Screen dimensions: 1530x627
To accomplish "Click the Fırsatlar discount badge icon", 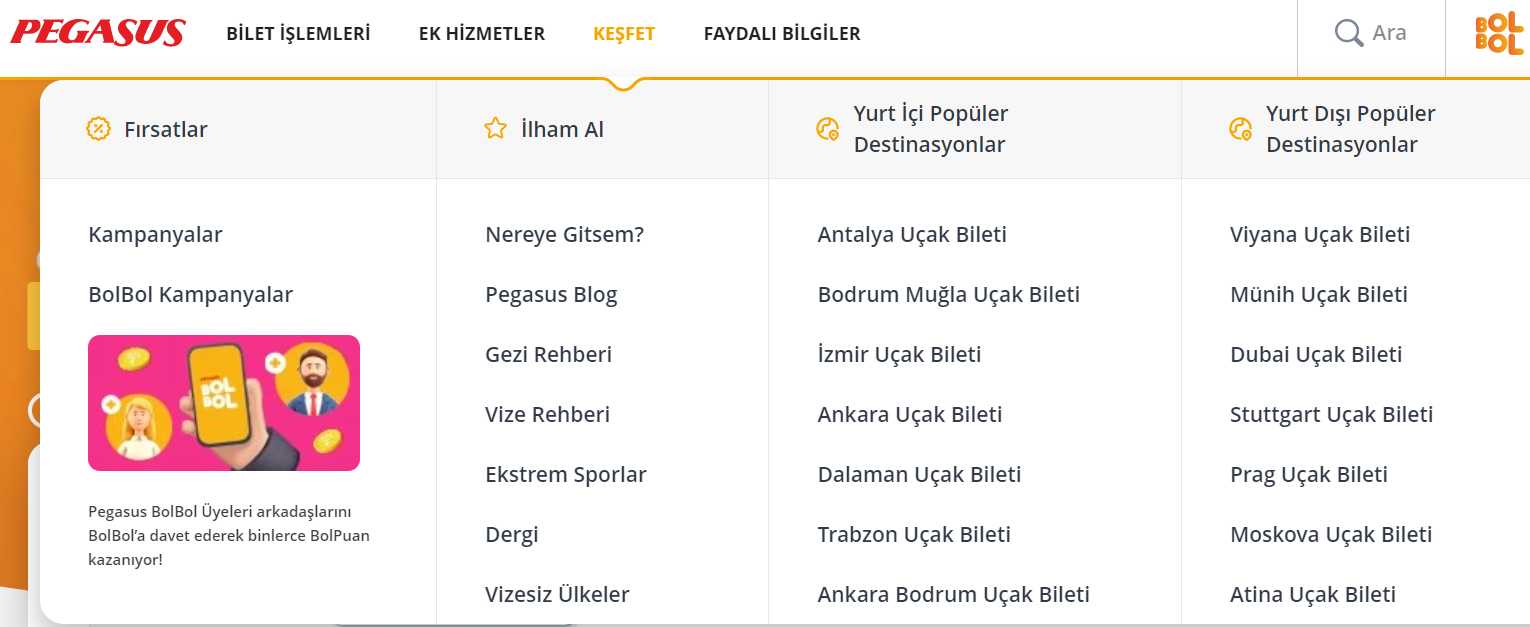I will (98, 129).
